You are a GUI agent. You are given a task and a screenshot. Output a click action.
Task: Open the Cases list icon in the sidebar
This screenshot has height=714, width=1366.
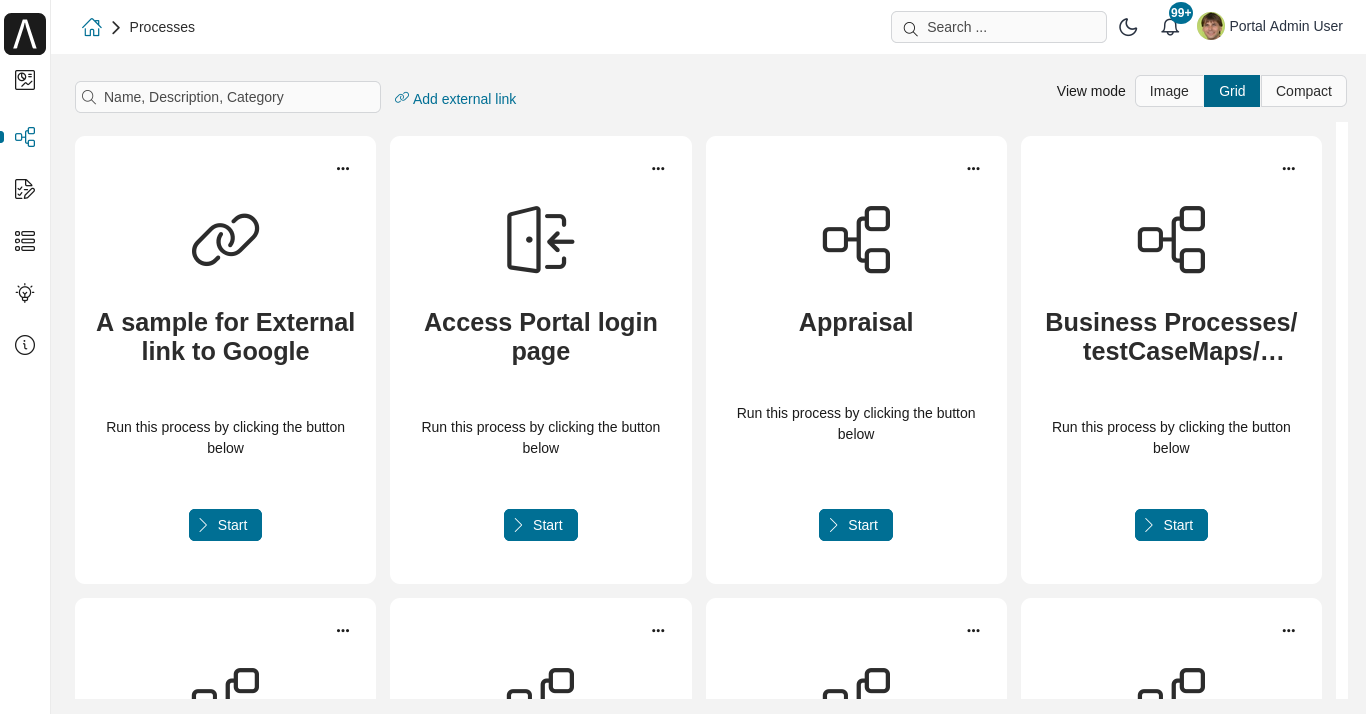24,241
